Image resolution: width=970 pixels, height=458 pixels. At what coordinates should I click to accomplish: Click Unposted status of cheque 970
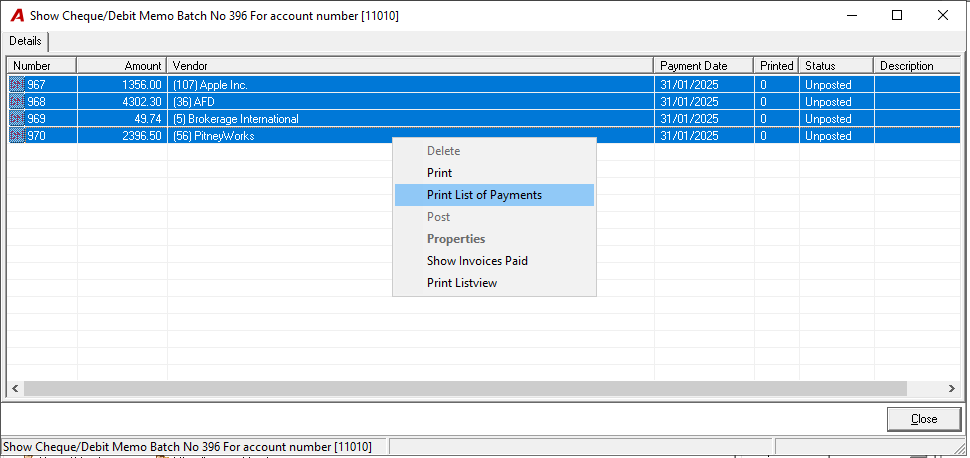[x=828, y=136]
